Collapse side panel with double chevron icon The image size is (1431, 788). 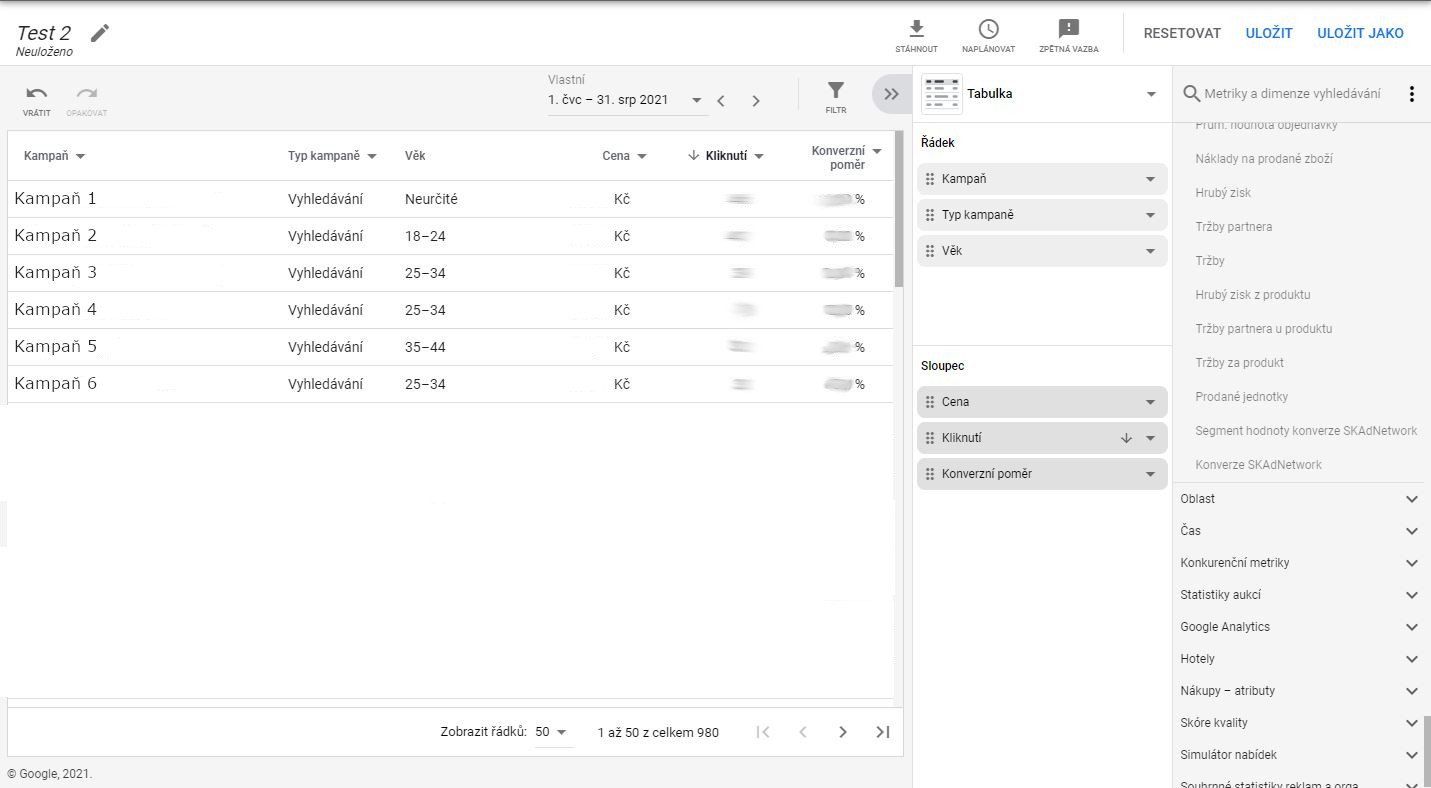click(891, 94)
